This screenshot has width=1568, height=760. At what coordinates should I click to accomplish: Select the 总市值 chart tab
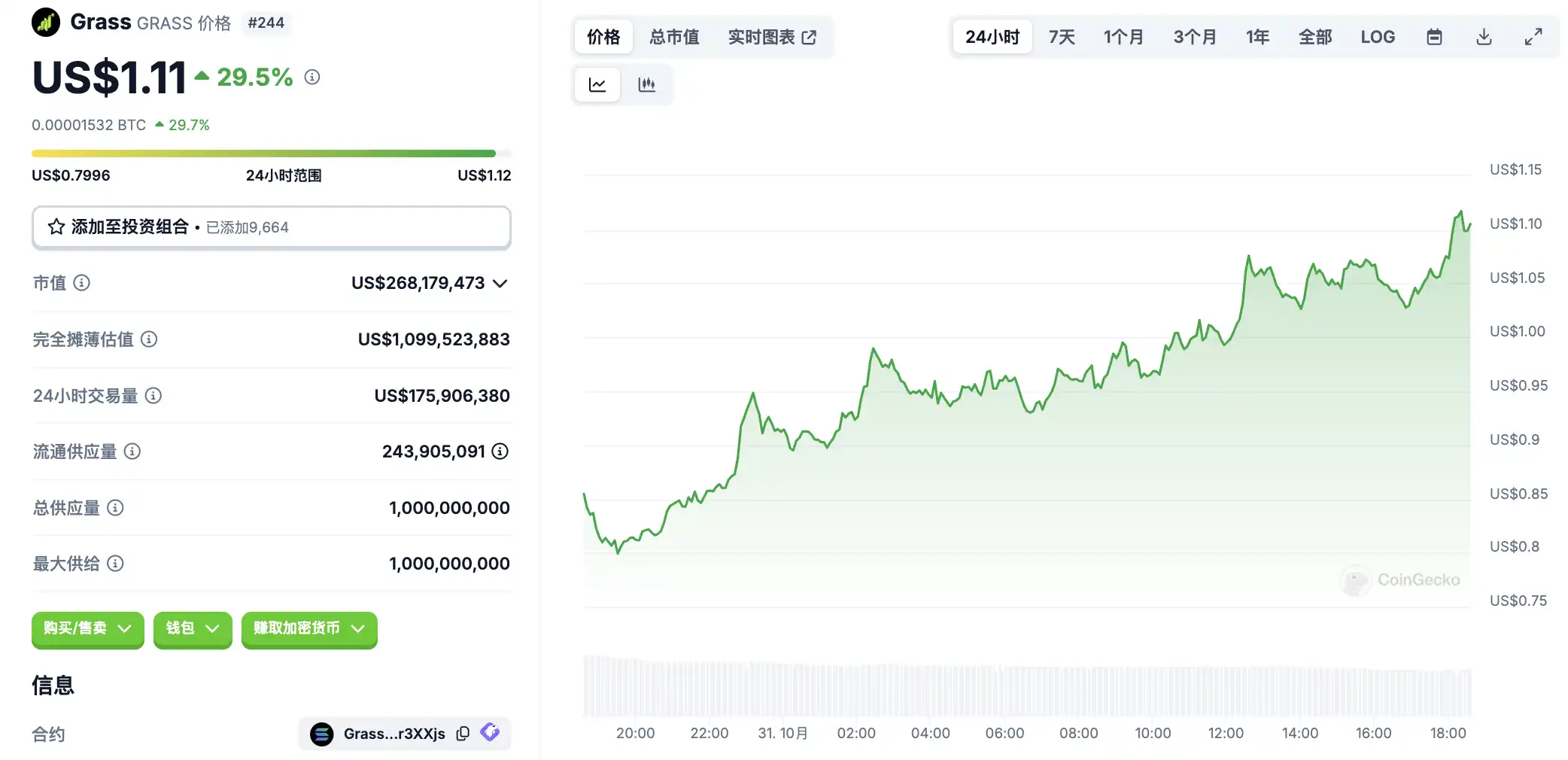click(674, 37)
